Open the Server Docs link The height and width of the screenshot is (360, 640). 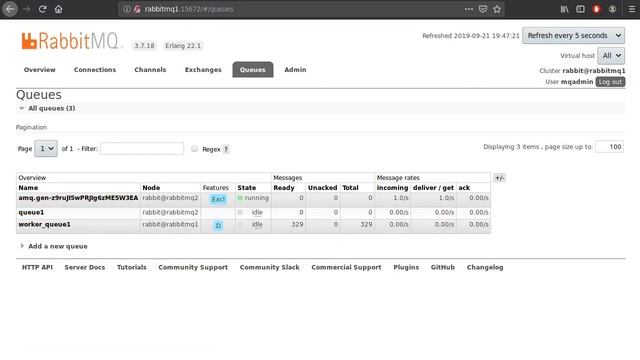pyautogui.click(x=84, y=267)
